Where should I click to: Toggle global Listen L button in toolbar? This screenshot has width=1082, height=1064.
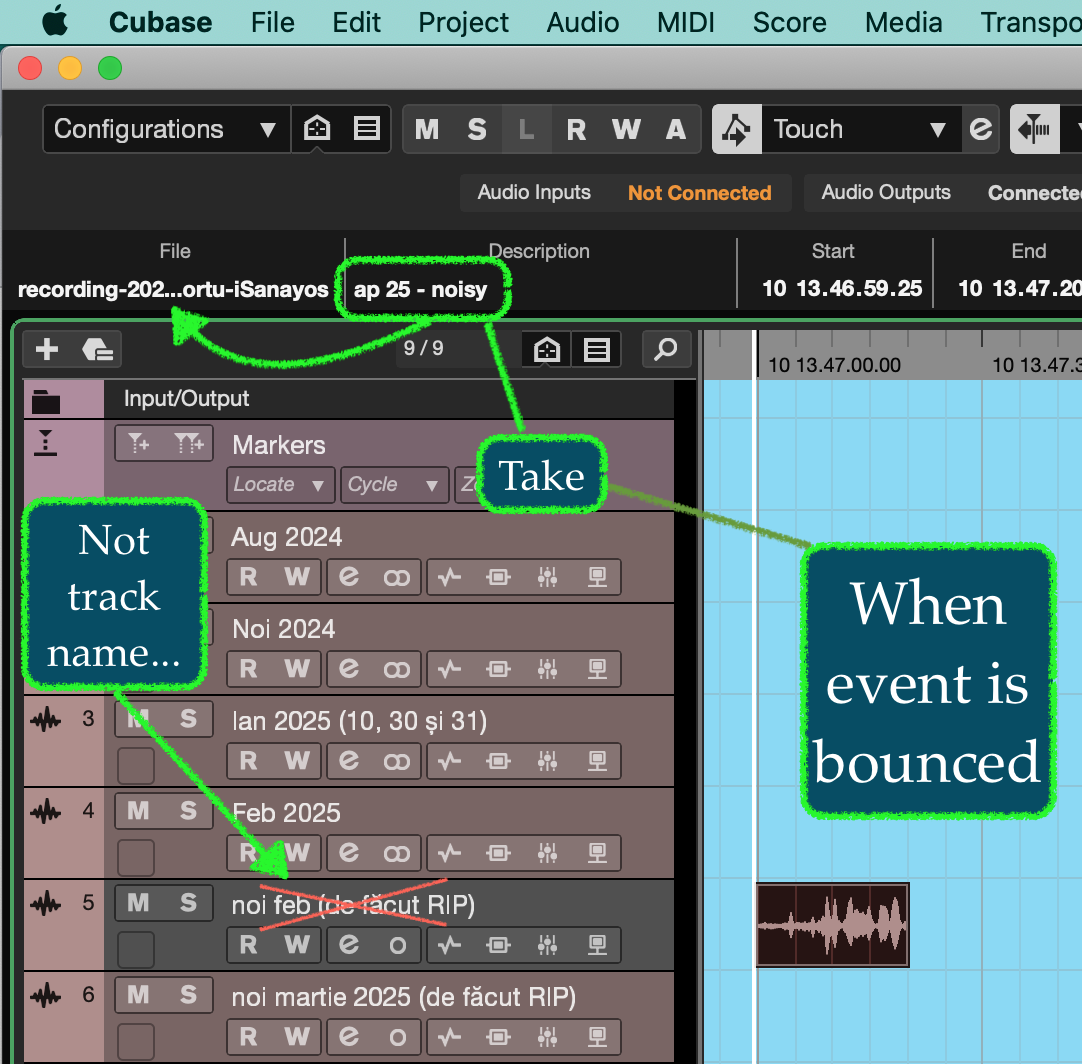click(x=527, y=129)
